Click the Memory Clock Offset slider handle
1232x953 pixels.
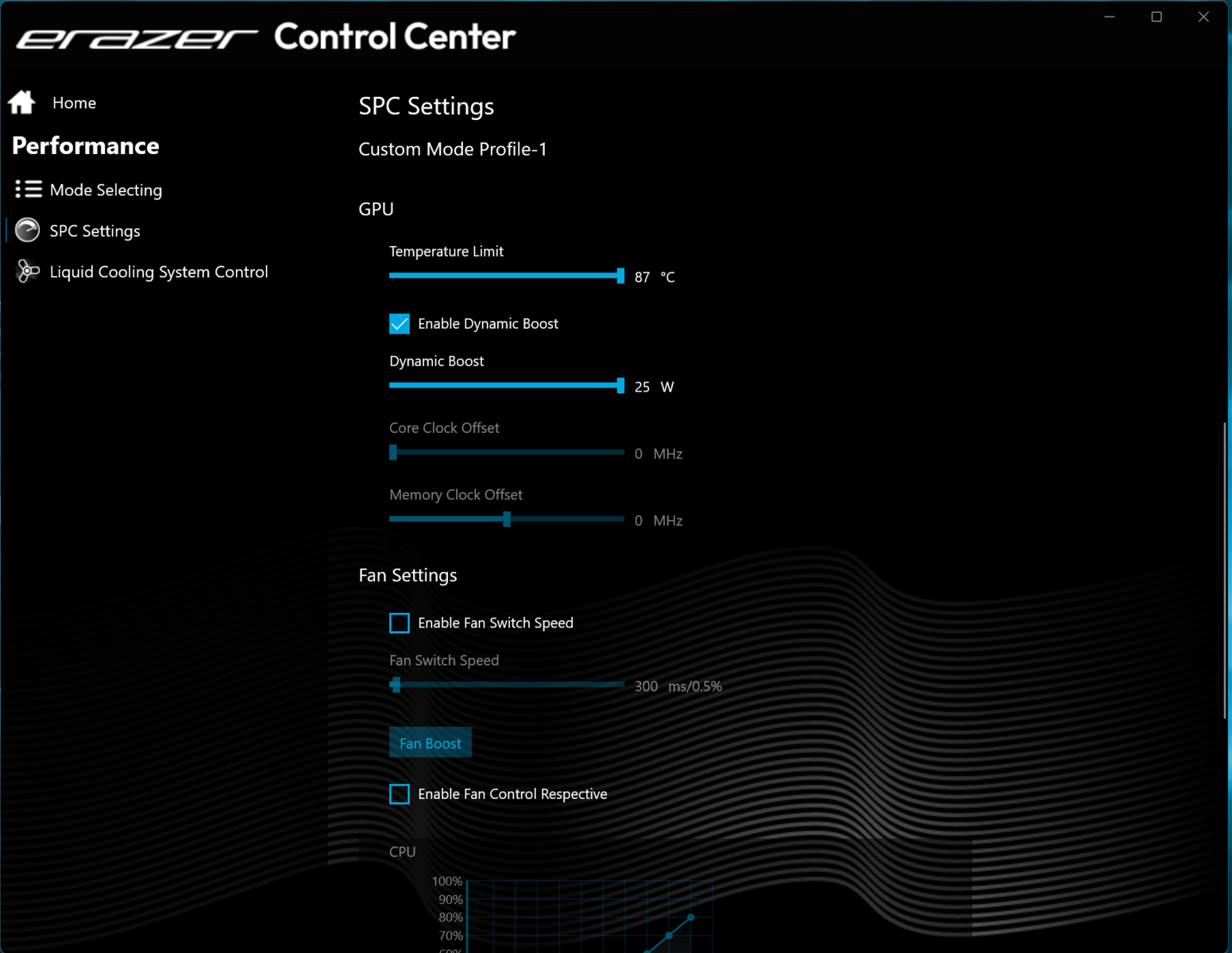point(507,519)
